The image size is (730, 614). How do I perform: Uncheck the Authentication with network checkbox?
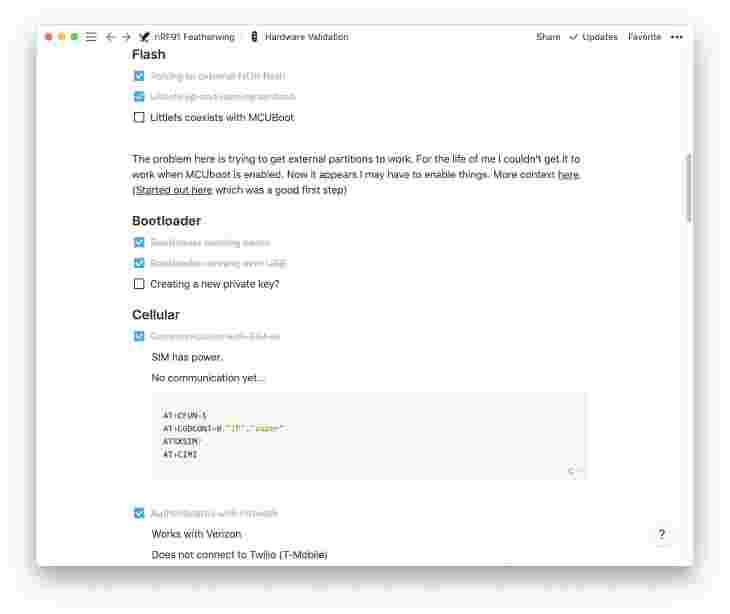click(139, 513)
